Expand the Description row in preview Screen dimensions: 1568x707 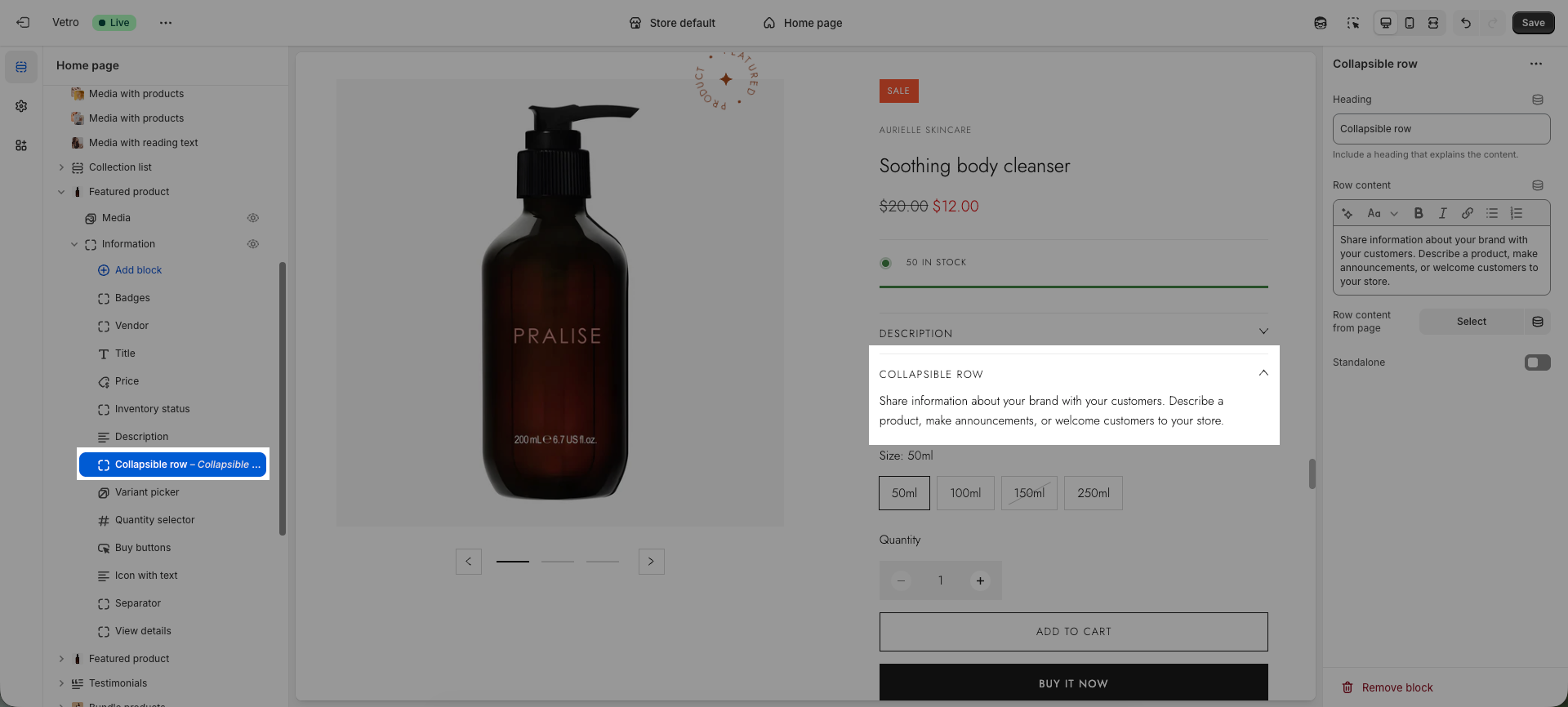point(1263,332)
